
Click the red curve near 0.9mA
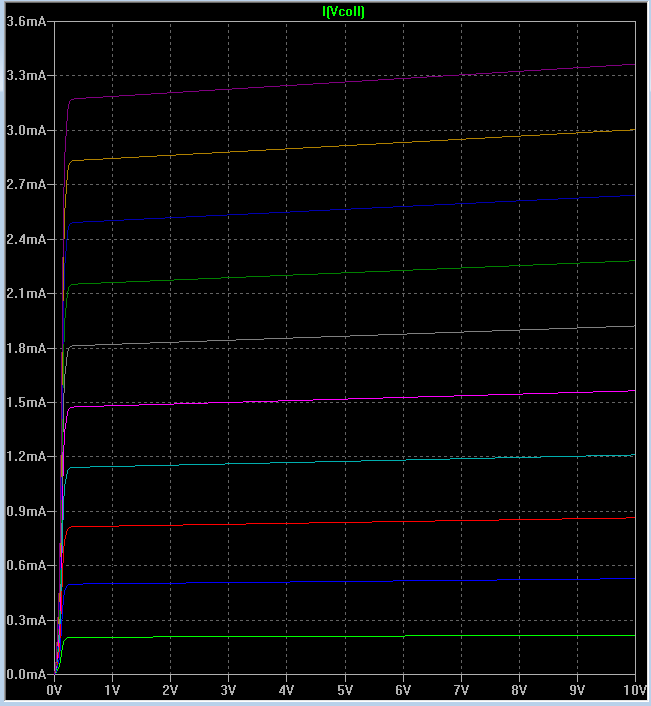point(345,522)
